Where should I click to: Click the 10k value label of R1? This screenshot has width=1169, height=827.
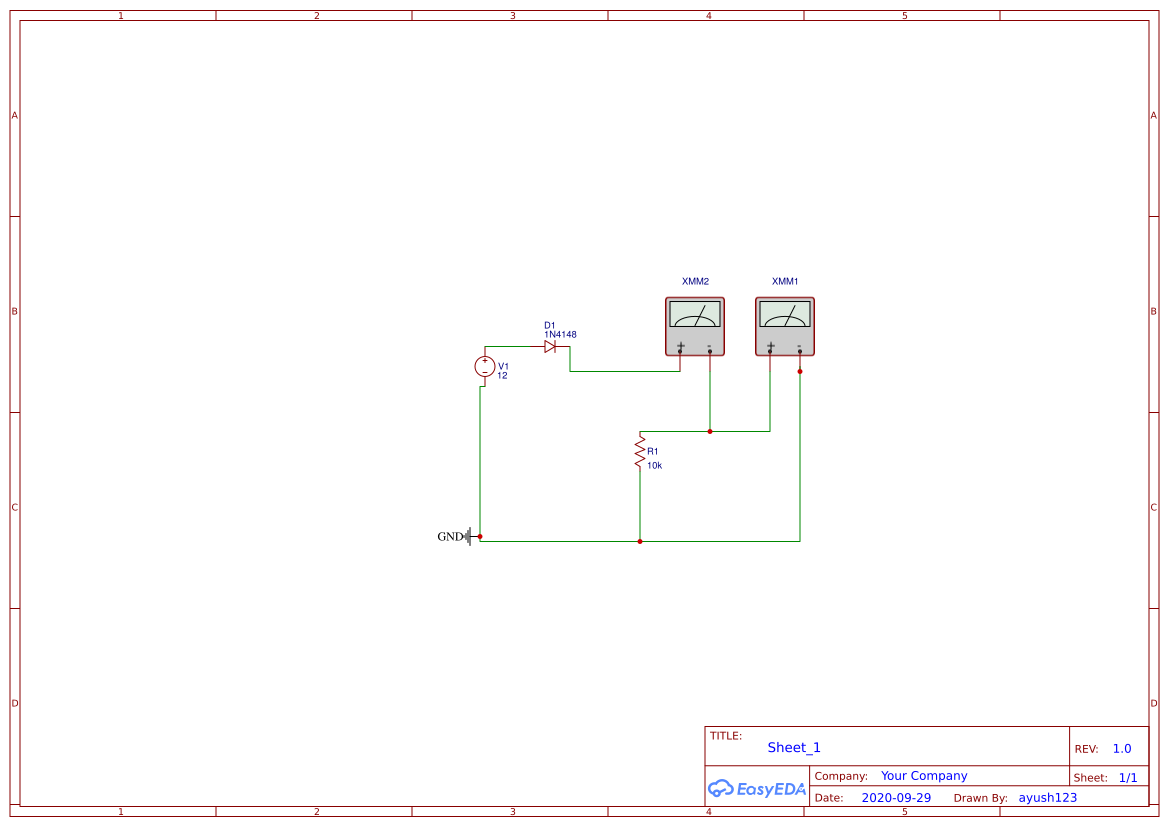pyautogui.click(x=654, y=464)
